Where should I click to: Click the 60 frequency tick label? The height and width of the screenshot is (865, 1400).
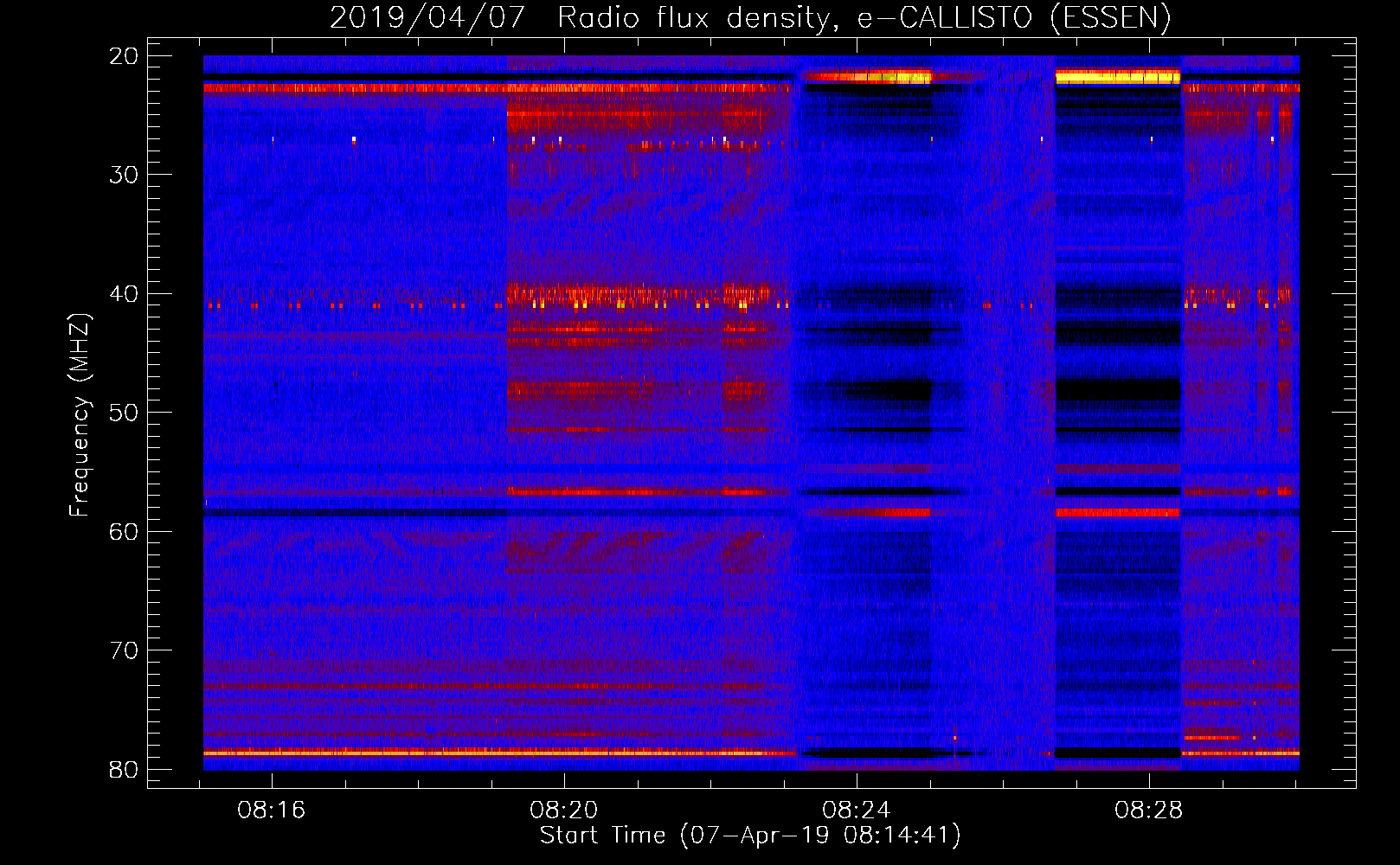[x=125, y=532]
